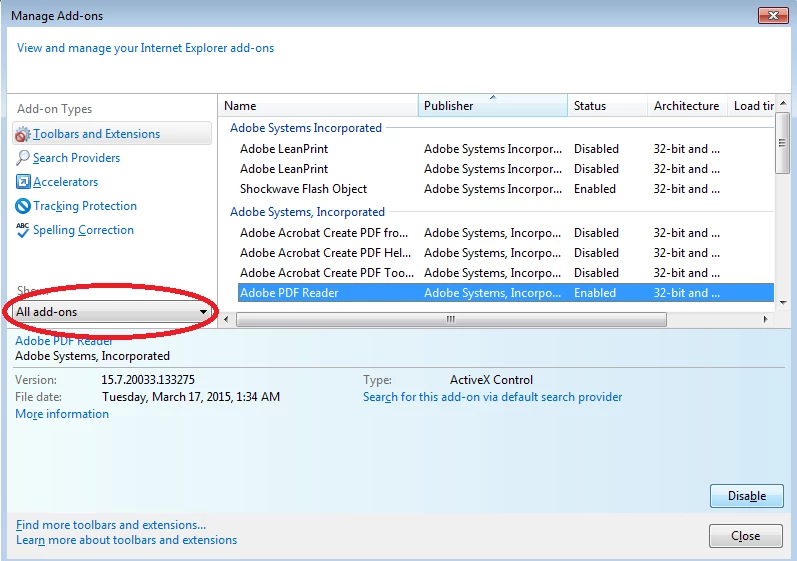
Task: Click the Close button
Action: pos(746,536)
